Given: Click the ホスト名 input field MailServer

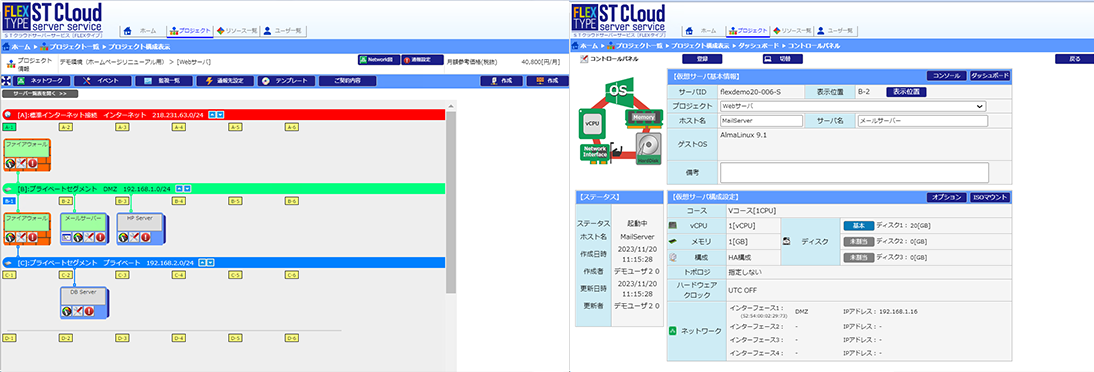Looking at the screenshot, I should pyautogui.click(x=760, y=121).
